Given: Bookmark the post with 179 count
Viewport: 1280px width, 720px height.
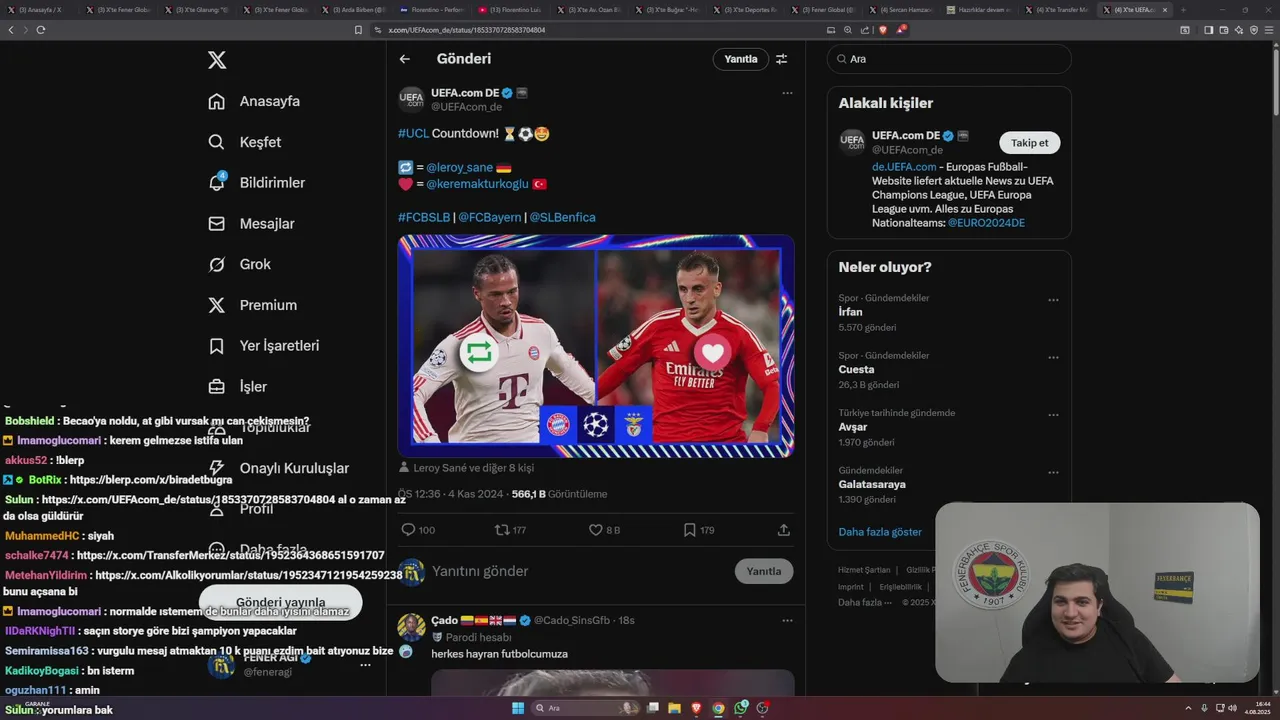Looking at the screenshot, I should pos(699,530).
